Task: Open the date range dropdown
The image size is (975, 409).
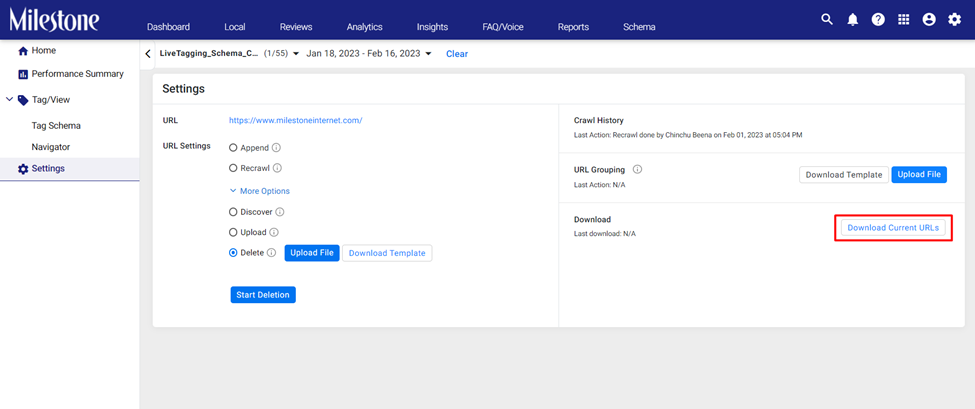Action: 369,54
